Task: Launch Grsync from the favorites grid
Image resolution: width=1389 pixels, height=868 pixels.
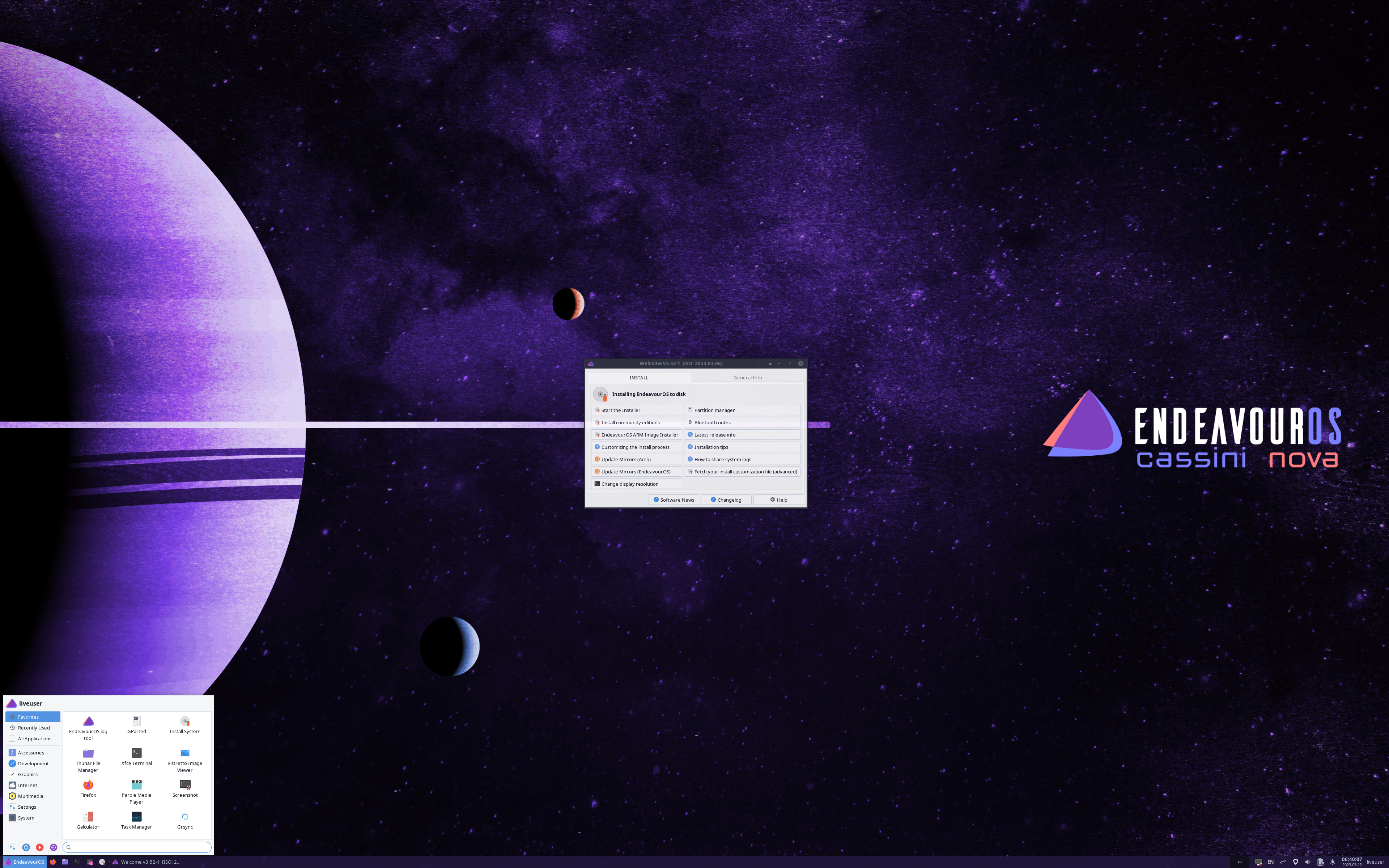Action: tap(185, 820)
